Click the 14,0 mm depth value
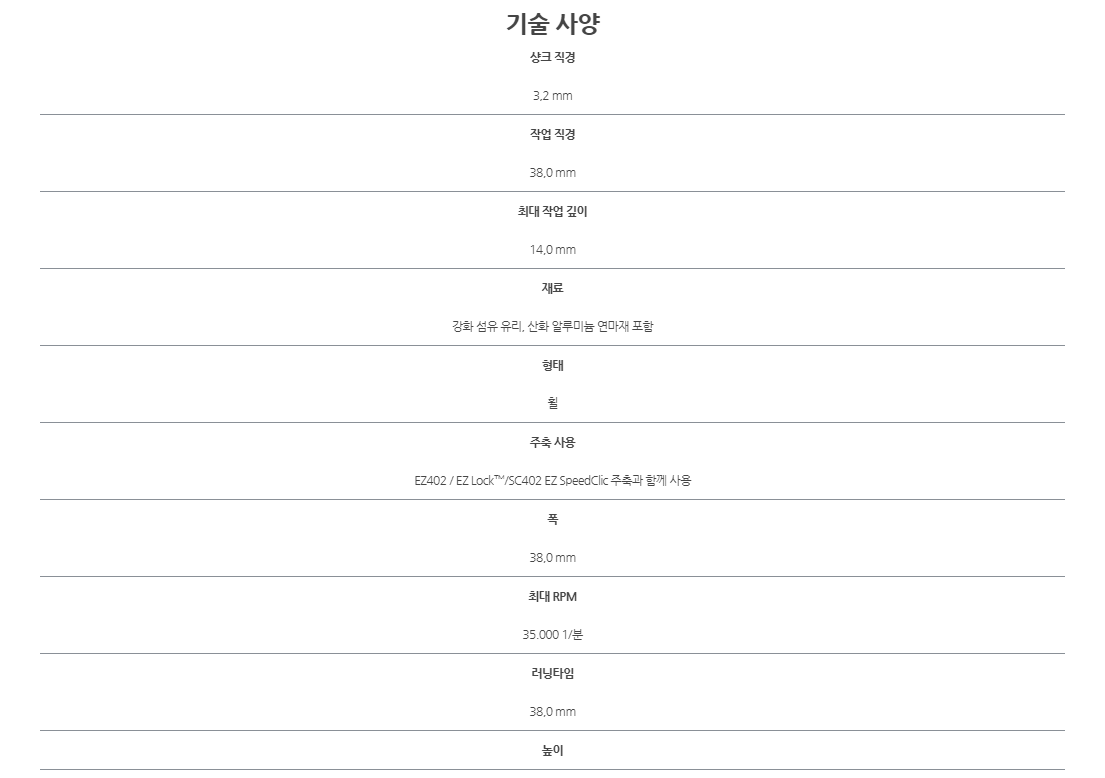 (552, 249)
